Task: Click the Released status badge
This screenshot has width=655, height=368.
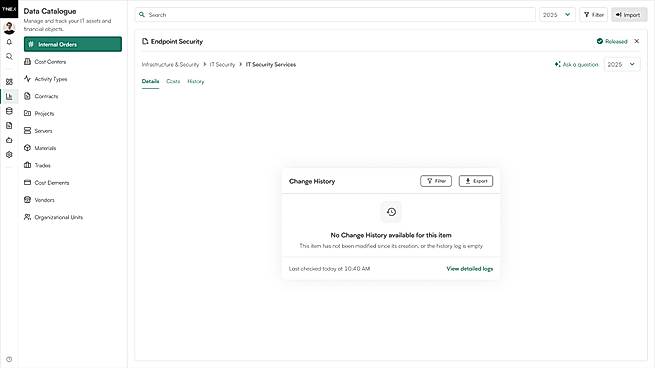Action: click(612, 41)
